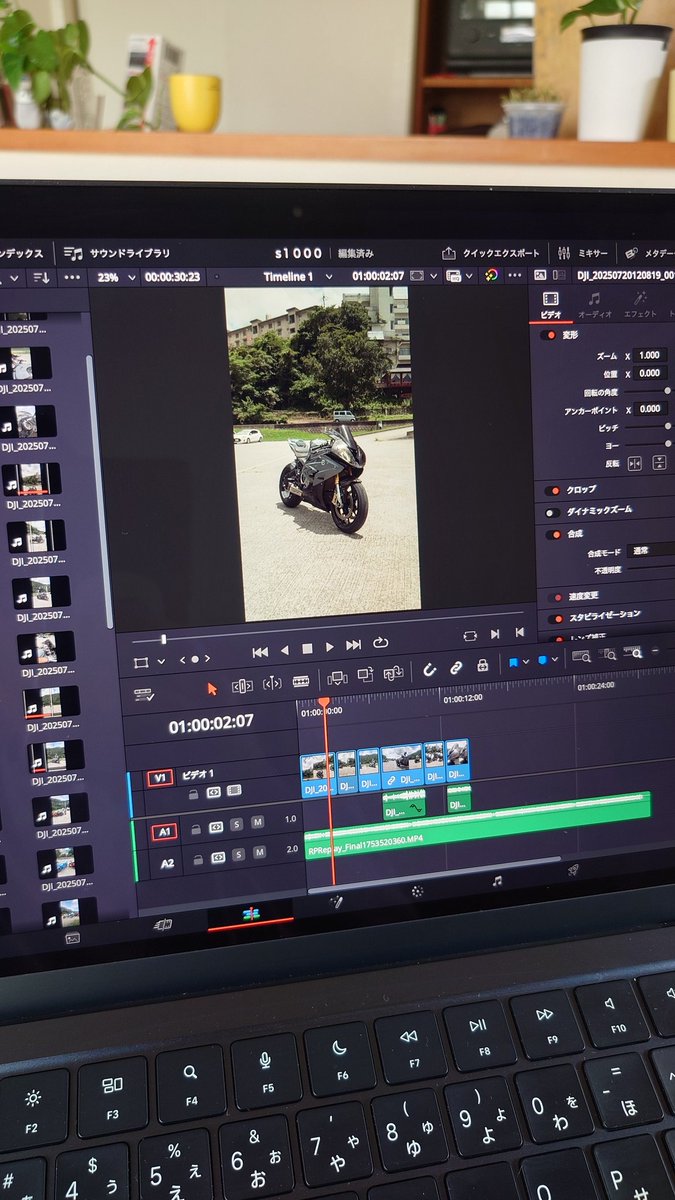The height and width of the screenshot is (1200, 675).
Task: Choose the Trim edit tool
Action: click(x=241, y=686)
